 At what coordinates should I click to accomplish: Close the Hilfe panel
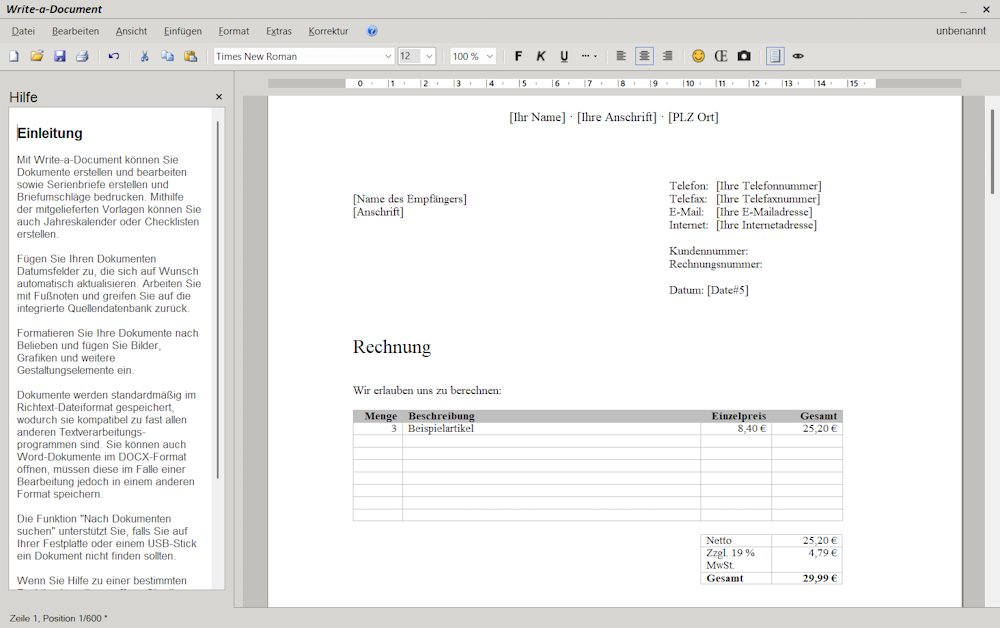click(x=218, y=96)
